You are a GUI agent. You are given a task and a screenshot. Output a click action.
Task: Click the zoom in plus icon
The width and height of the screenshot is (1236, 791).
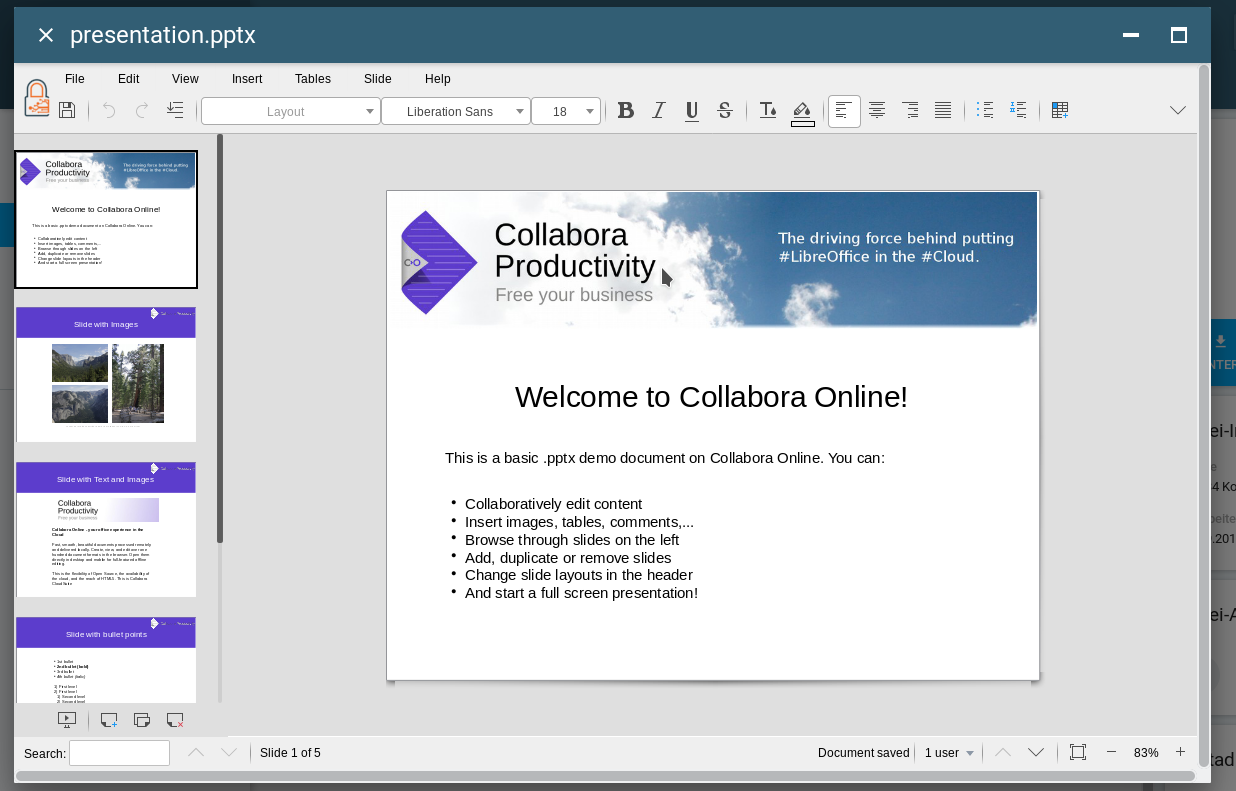pos(1180,752)
